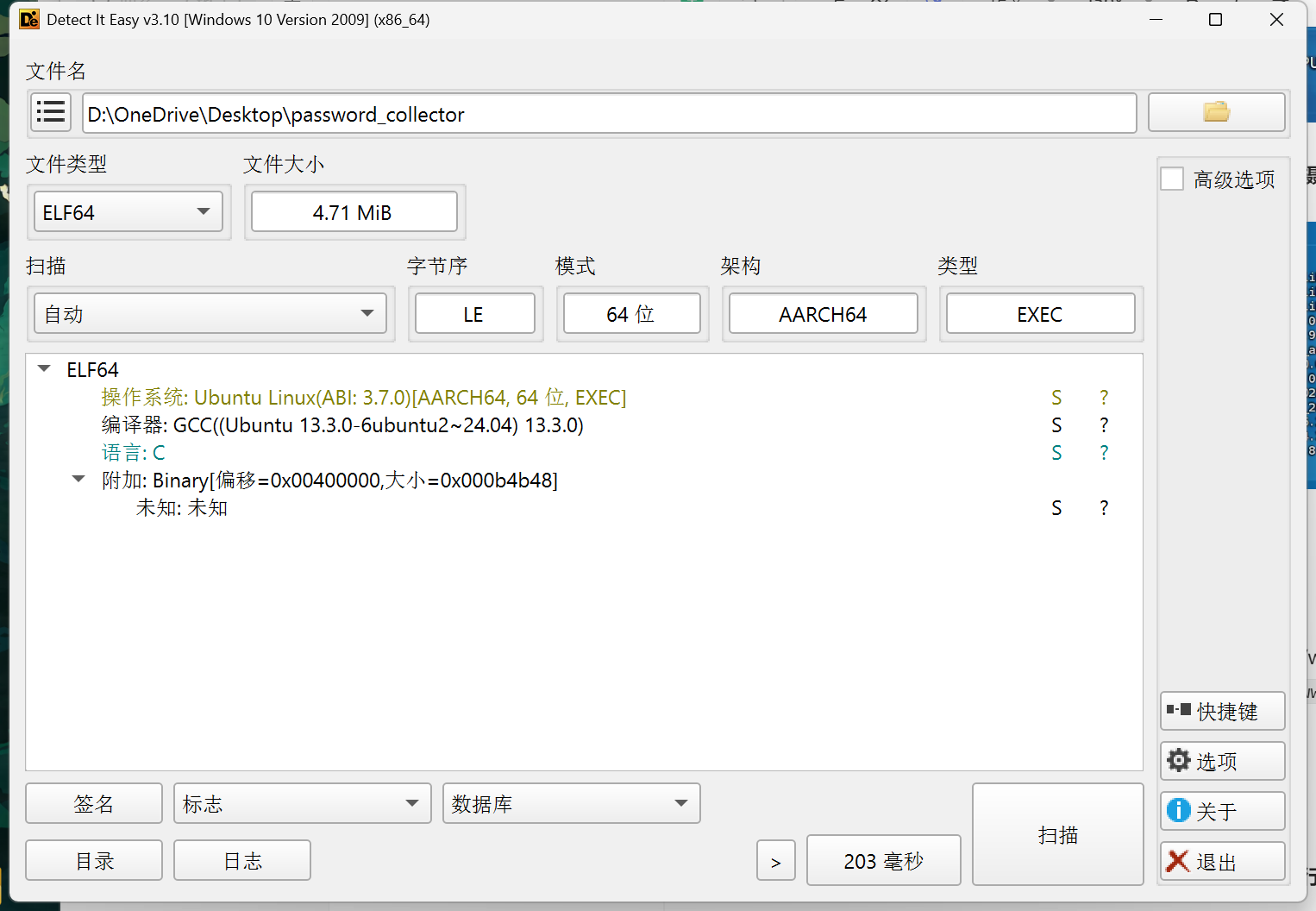Collapse the ELF64 tree node
1316x911 pixels.
(x=44, y=369)
